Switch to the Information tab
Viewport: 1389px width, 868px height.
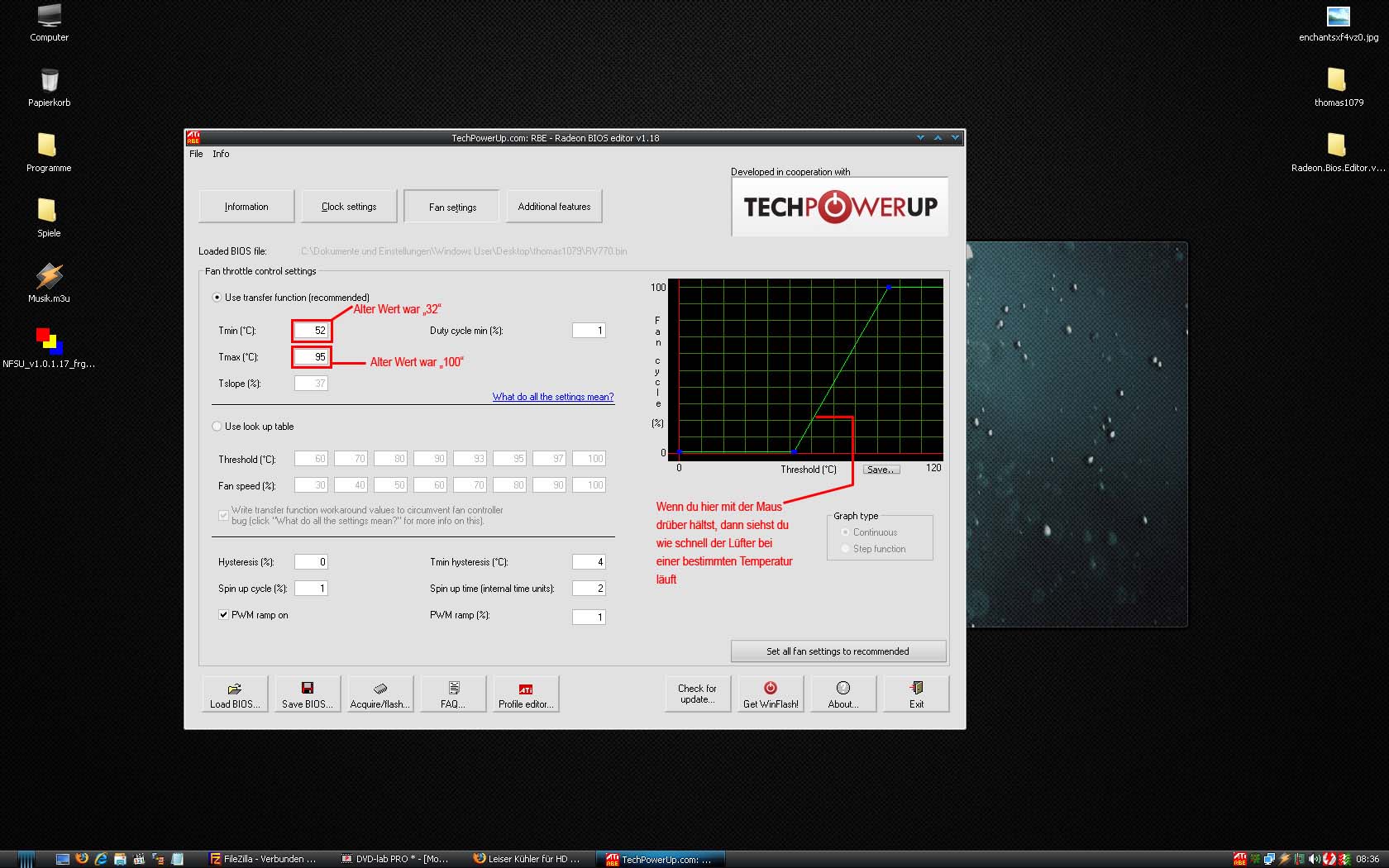[x=246, y=207]
